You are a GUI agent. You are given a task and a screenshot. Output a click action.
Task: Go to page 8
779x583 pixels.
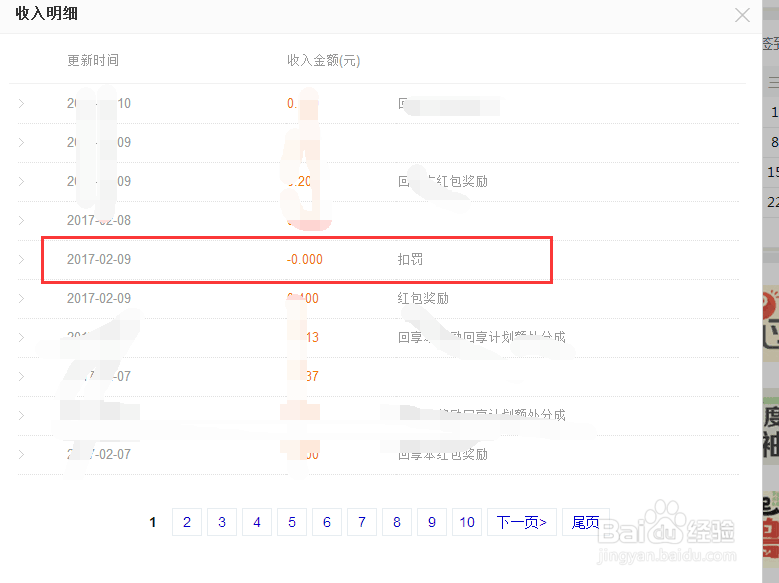pos(397,522)
